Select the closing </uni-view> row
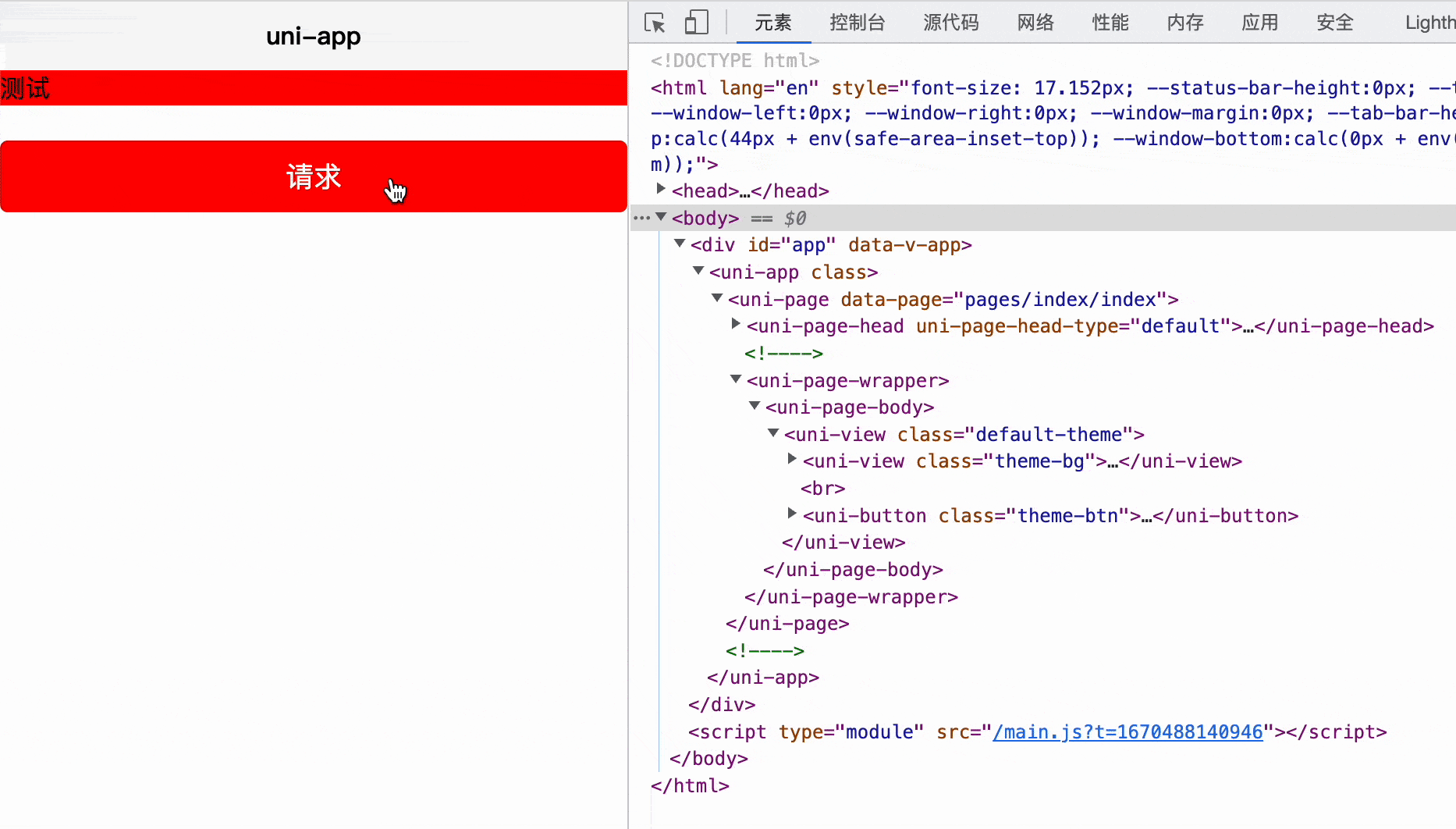 (843, 543)
